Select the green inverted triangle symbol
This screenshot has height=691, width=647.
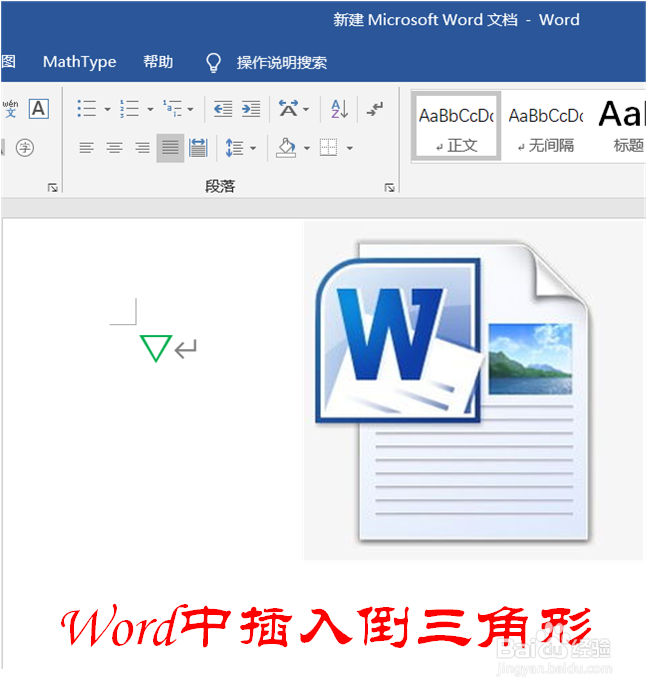(x=156, y=348)
